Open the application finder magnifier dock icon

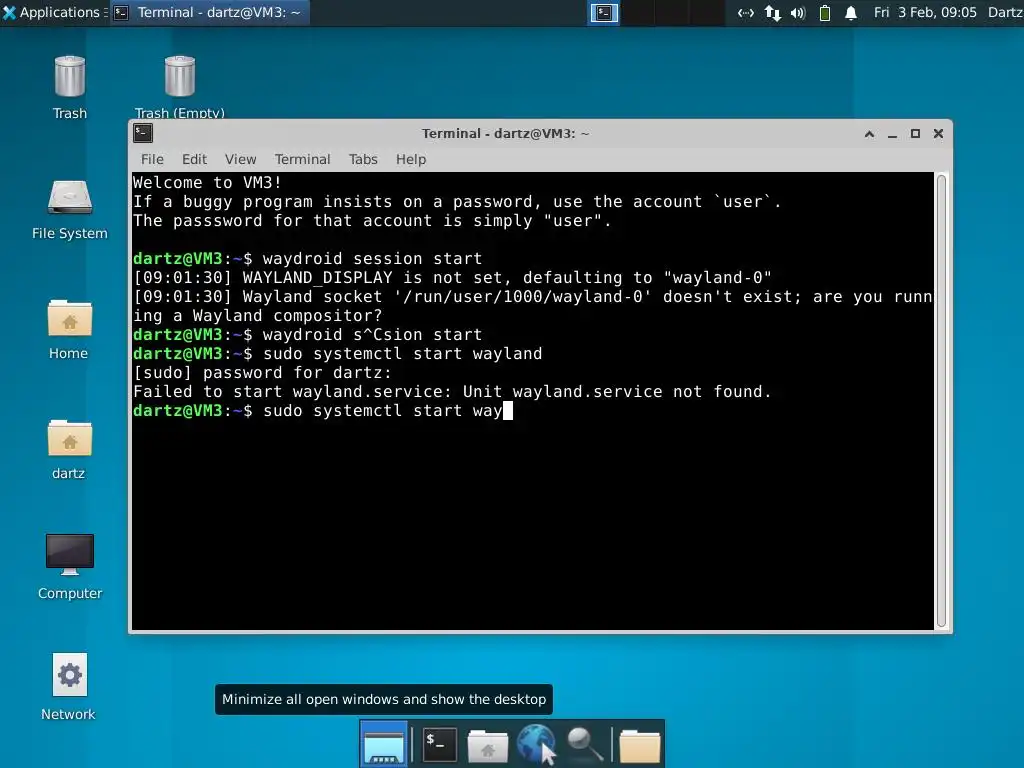(584, 744)
